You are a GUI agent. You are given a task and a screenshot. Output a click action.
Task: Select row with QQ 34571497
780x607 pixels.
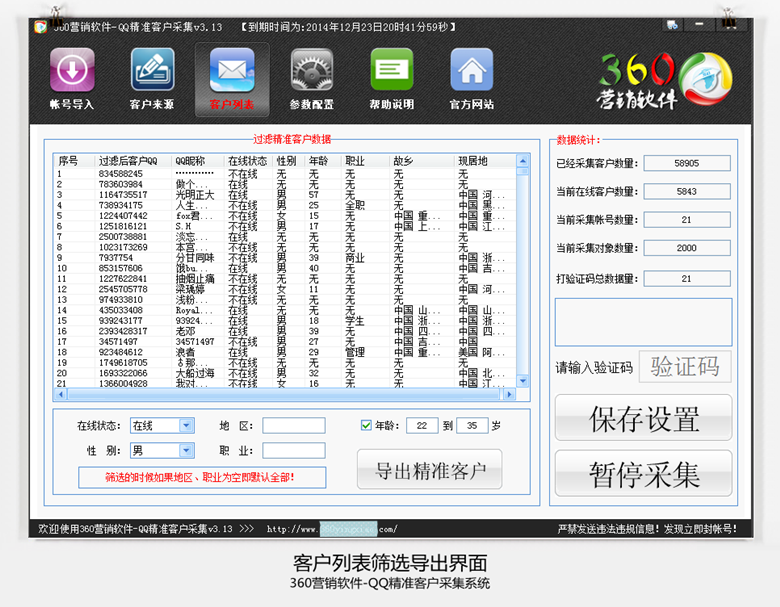[x=285, y=341]
